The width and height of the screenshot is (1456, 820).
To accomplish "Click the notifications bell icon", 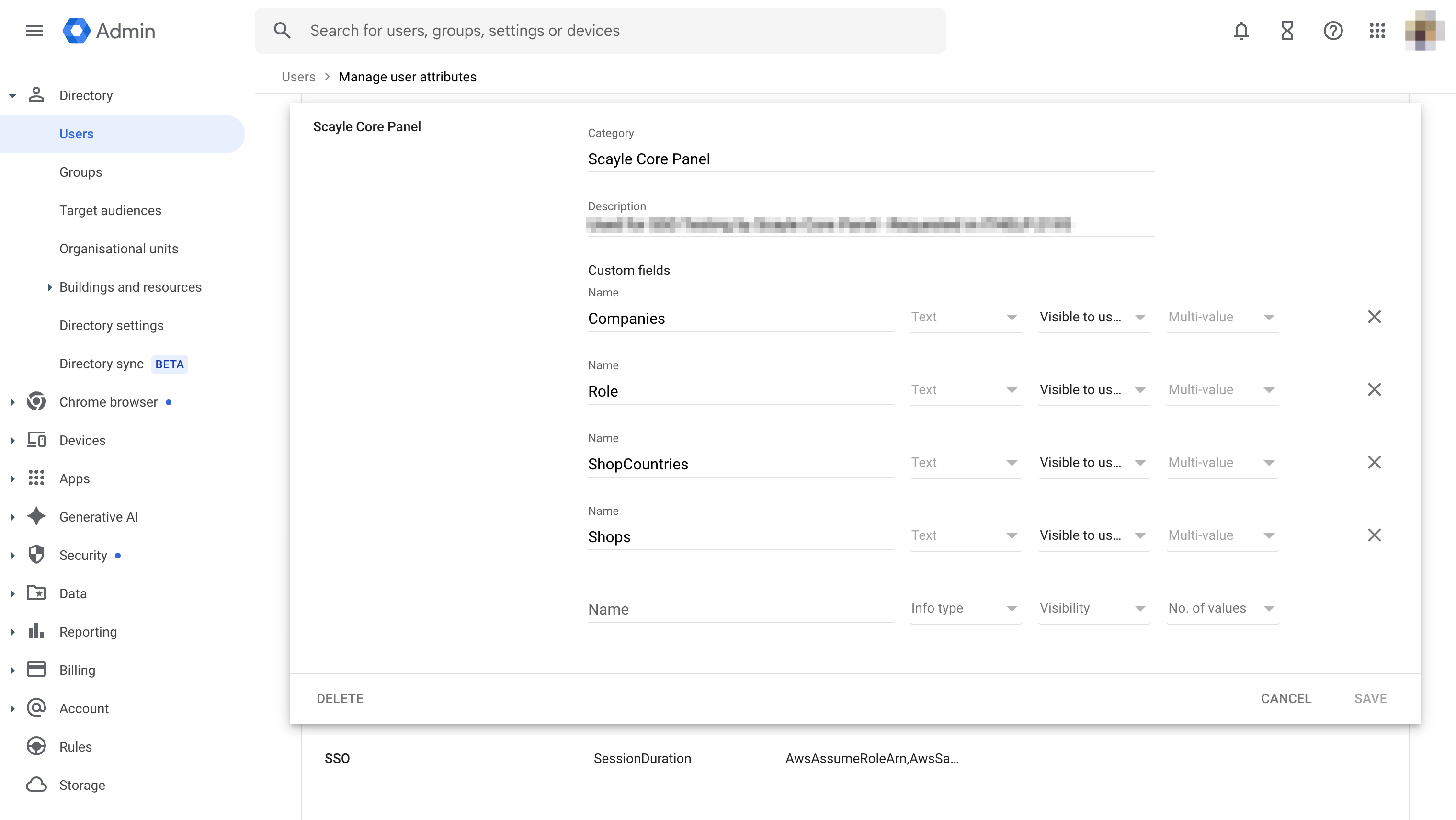I will pyautogui.click(x=1240, y=31).
